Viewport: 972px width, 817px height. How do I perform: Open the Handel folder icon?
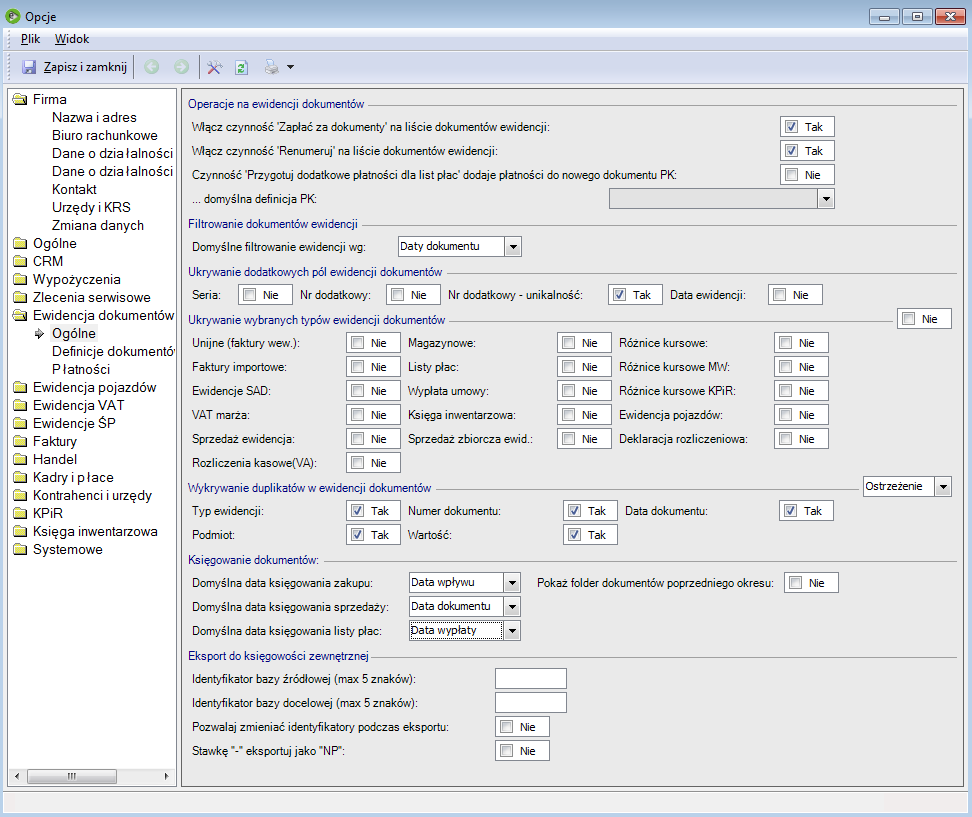coord(20,459)
